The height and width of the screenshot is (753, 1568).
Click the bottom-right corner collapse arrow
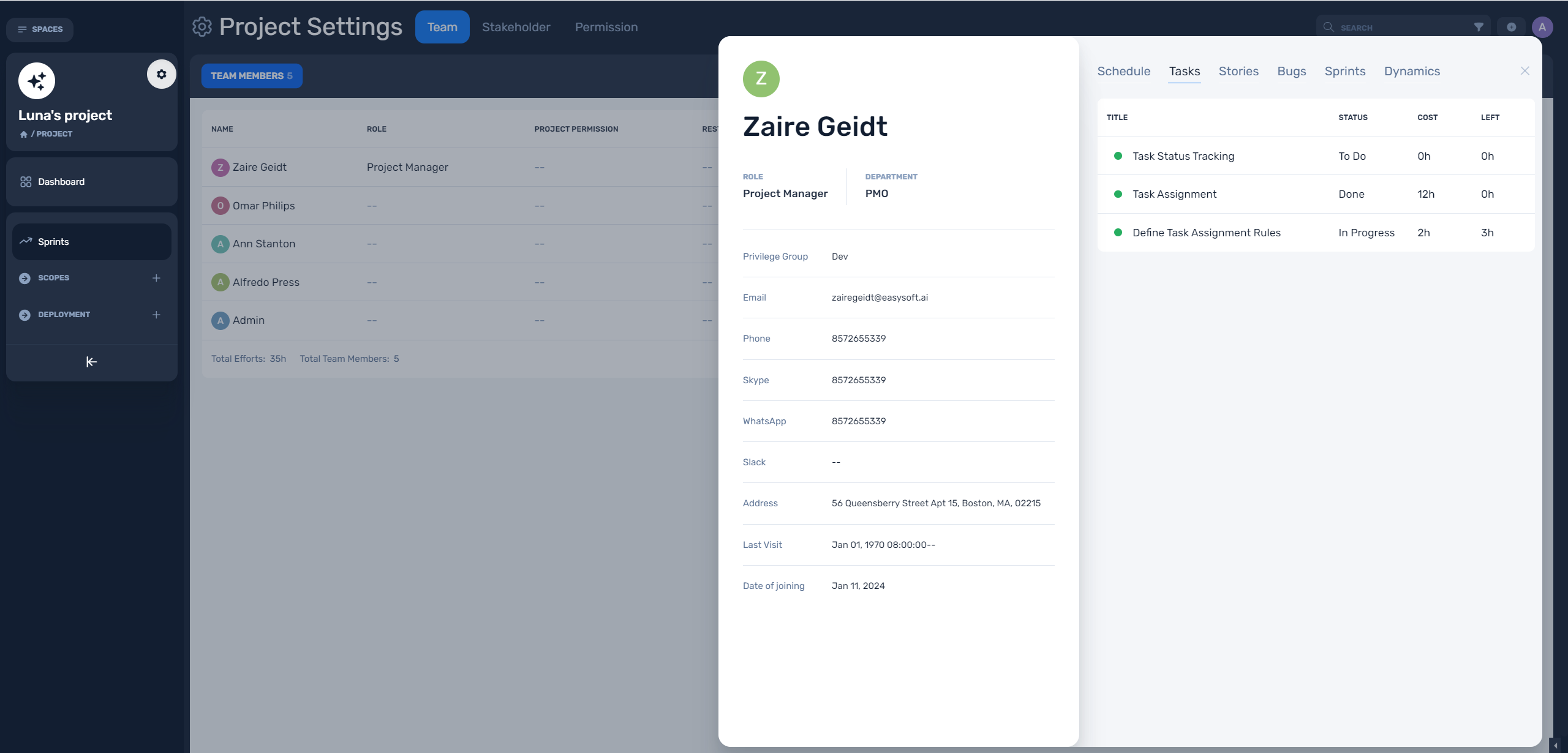[x=1556, y=745]
